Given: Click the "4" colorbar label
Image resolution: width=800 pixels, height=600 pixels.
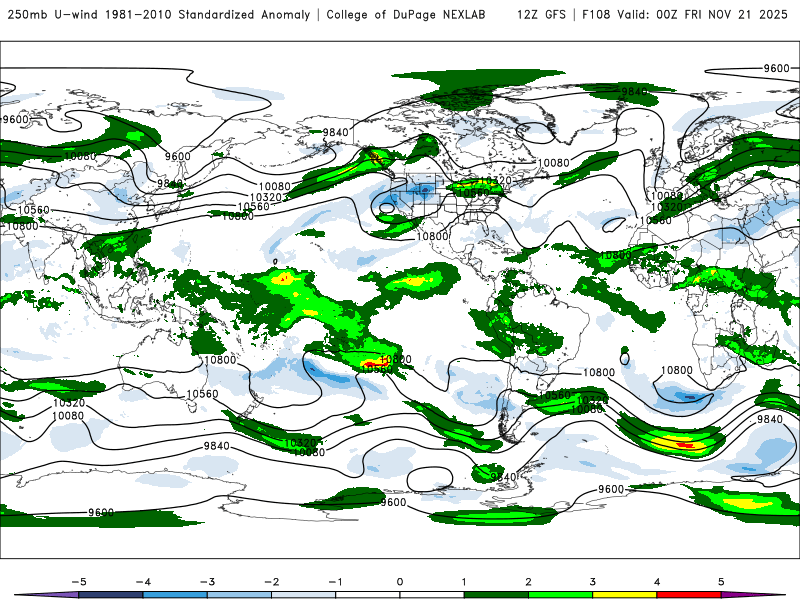Looking at the screenshot, I should pyautogui.click(x=657, y=582).
